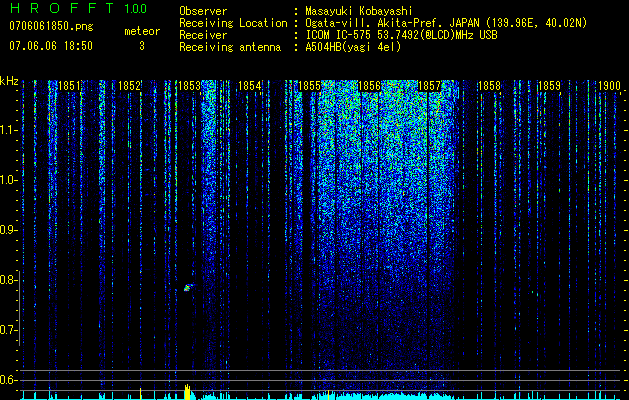The height and width of the screenshot is (400, 629).
Task: Click the Observer label
Action: pos(203,11)
